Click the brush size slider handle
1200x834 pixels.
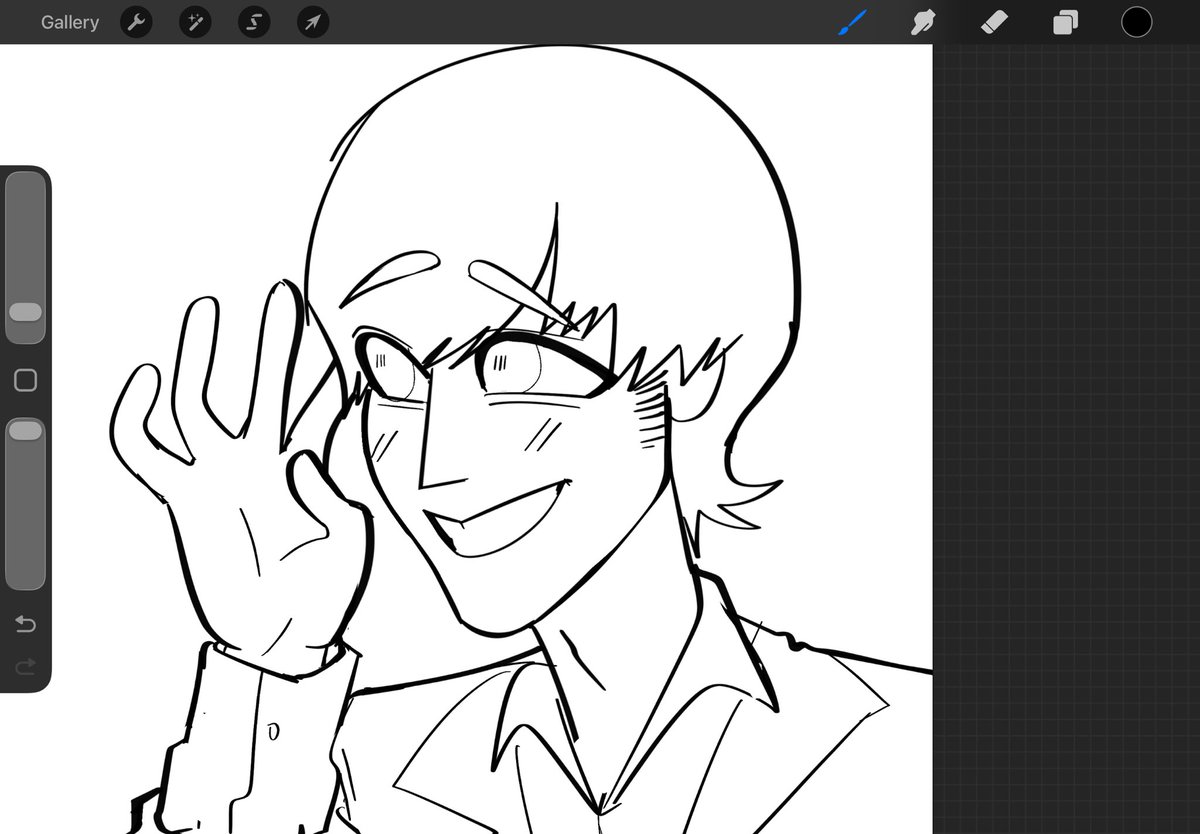(25, 312)
